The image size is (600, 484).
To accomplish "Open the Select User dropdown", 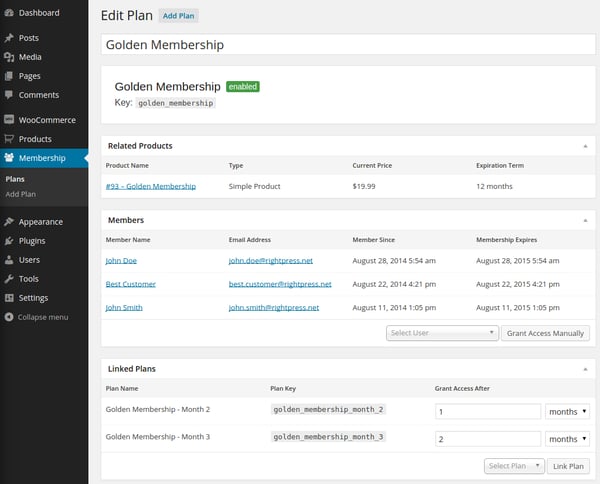I will [442, 333].
